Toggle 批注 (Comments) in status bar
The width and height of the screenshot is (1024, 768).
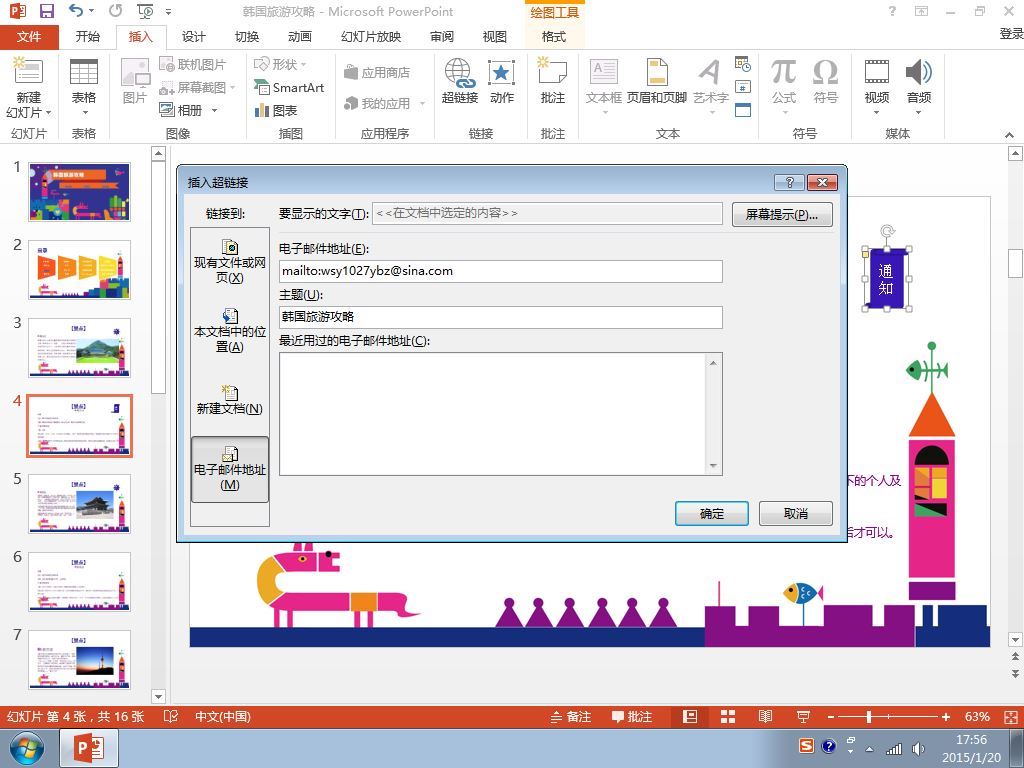click(x=632, y=716)
